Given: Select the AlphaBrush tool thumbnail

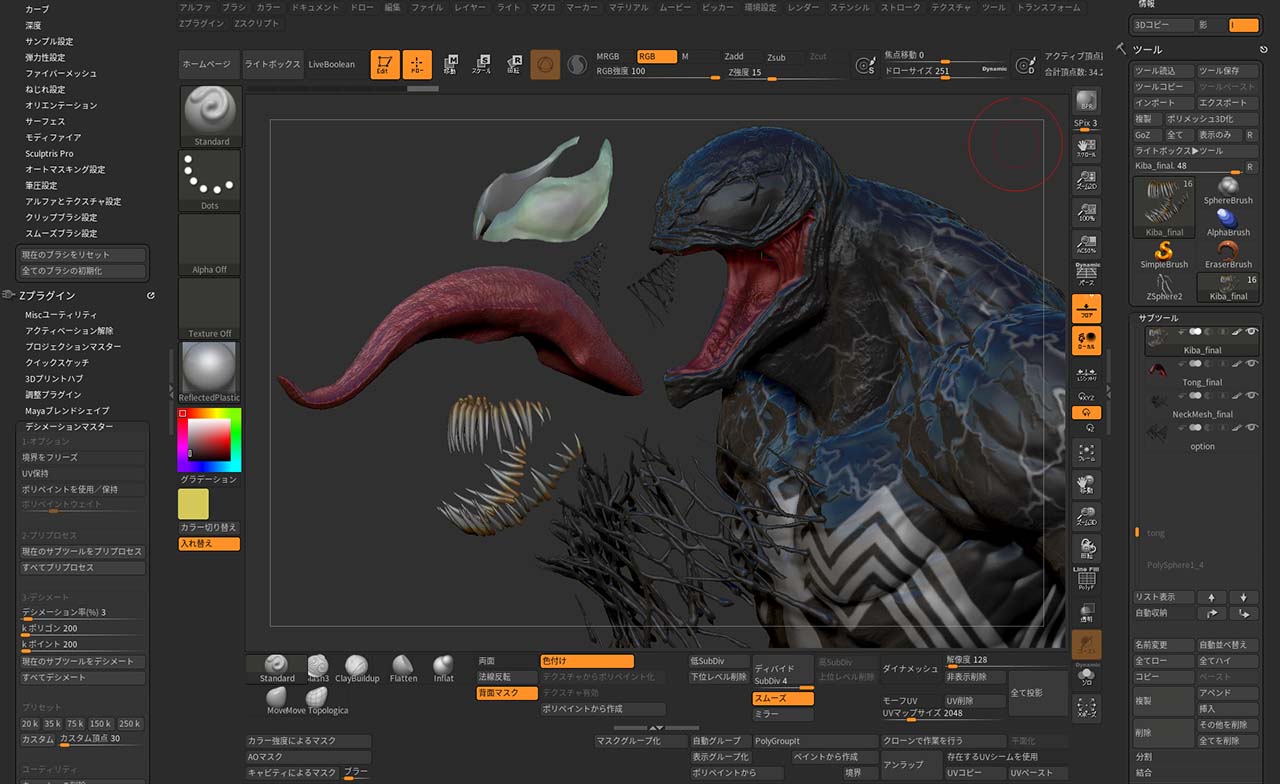Looking at the screenshot, I should click(x=1228, y=223).
